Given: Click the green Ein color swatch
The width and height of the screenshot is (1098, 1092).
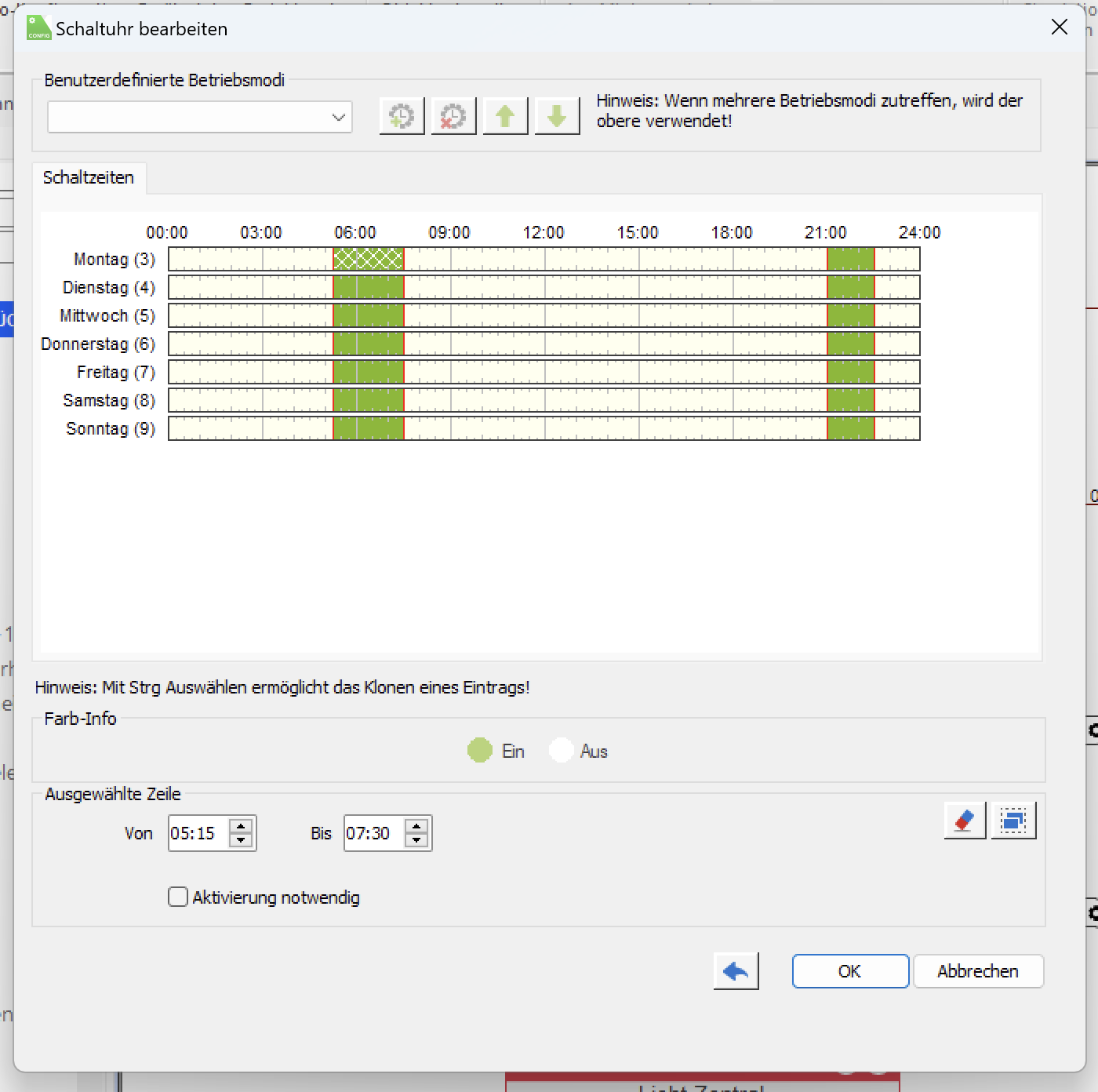Looking at the screenshot, I should tap(480, 751).
